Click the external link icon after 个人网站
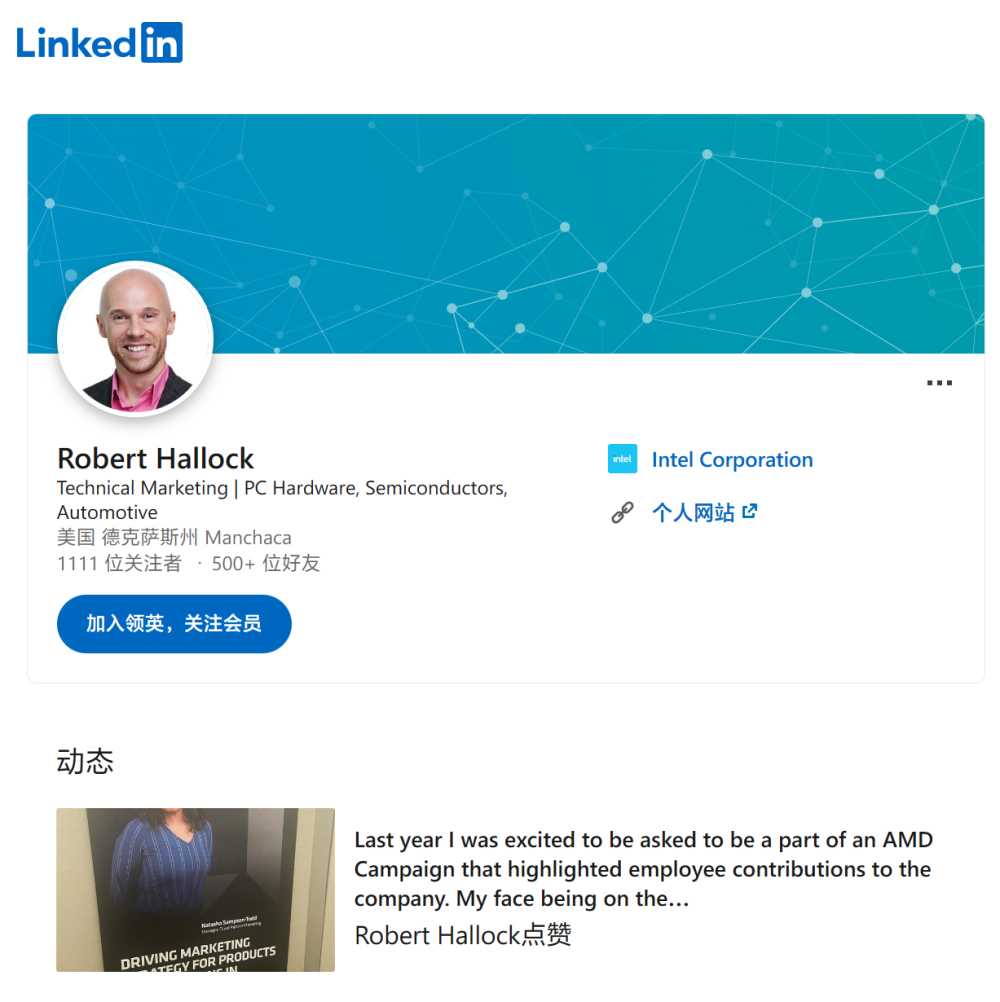 [749, 511]
